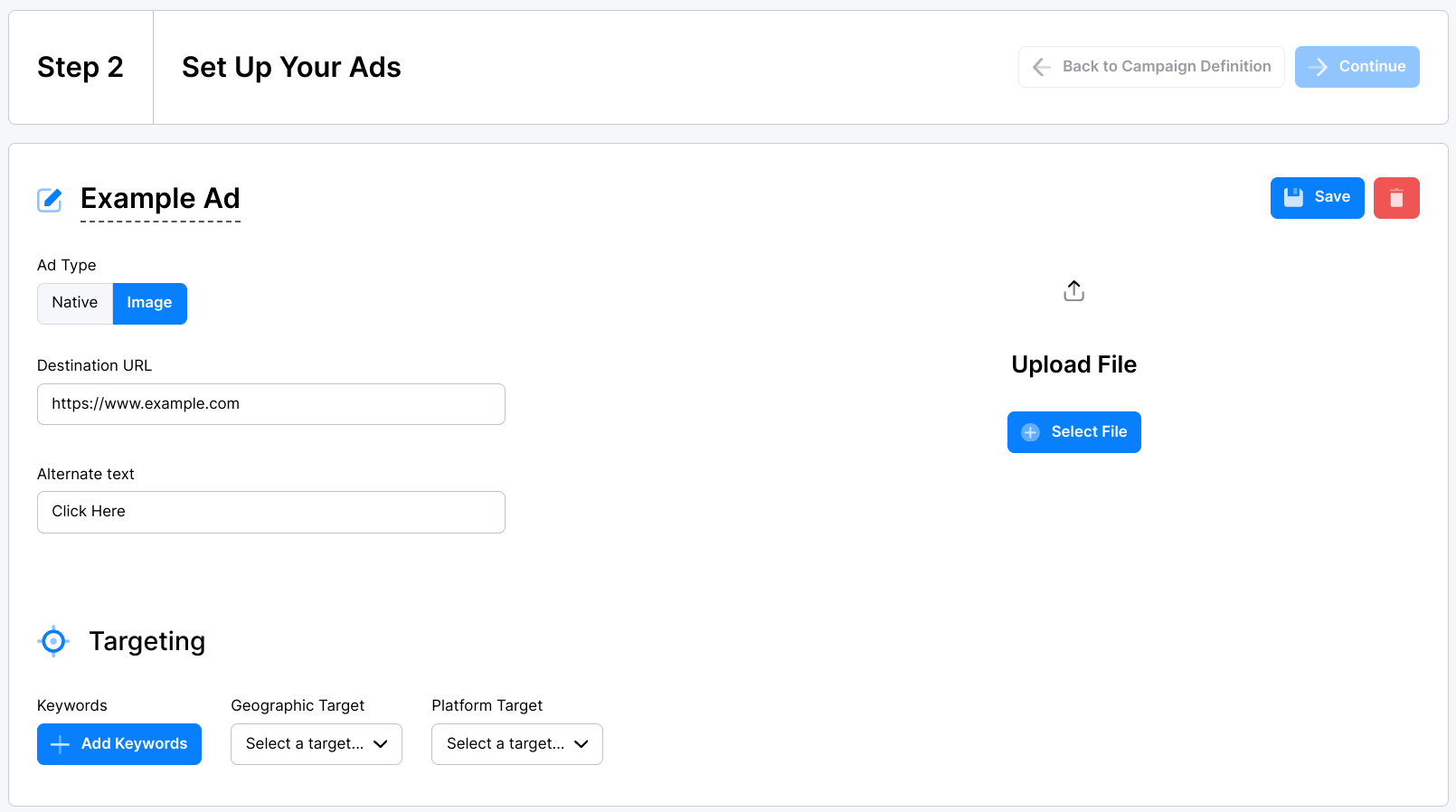
Task: Click the target crosshair icon next to Targeting
Action: point(53,641)
